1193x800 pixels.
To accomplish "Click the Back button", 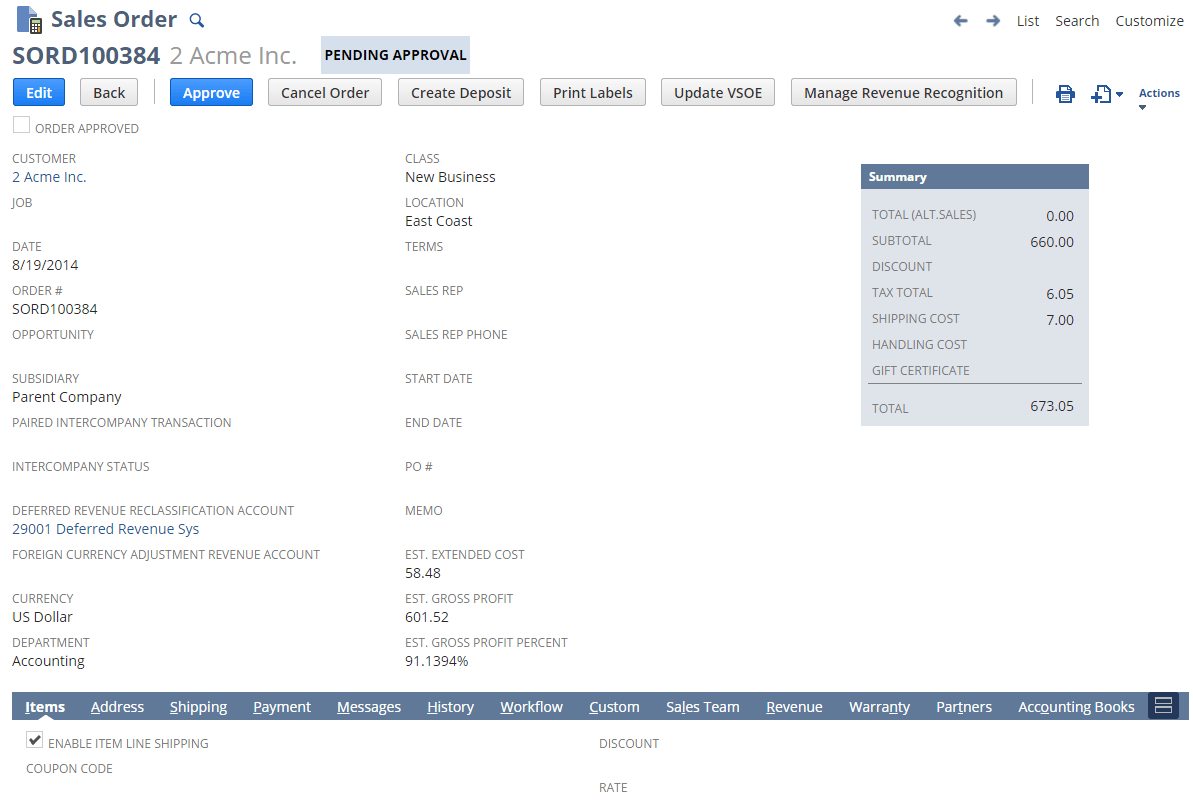I will tap(109, 92).
